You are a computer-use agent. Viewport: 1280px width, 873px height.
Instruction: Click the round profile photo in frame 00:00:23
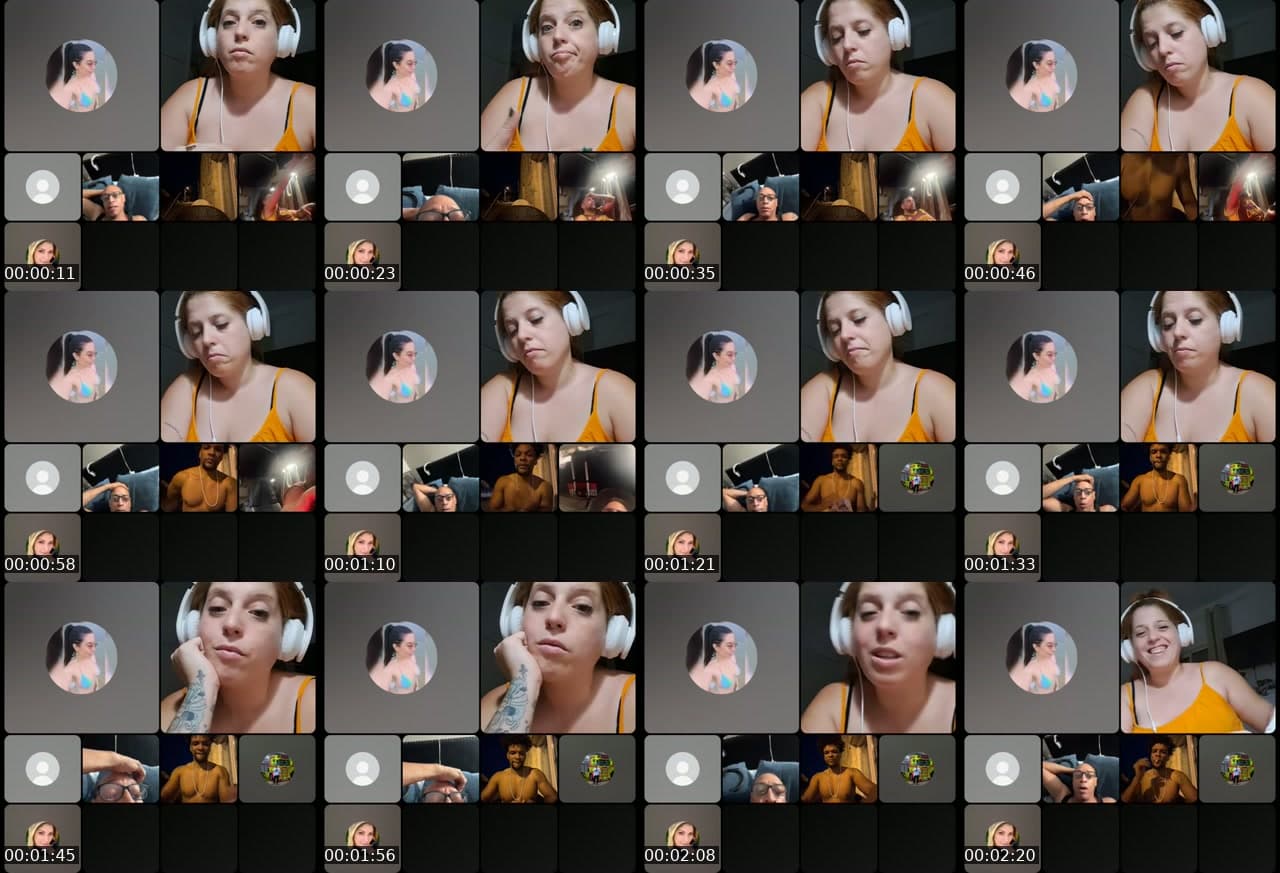click(401, 75)
